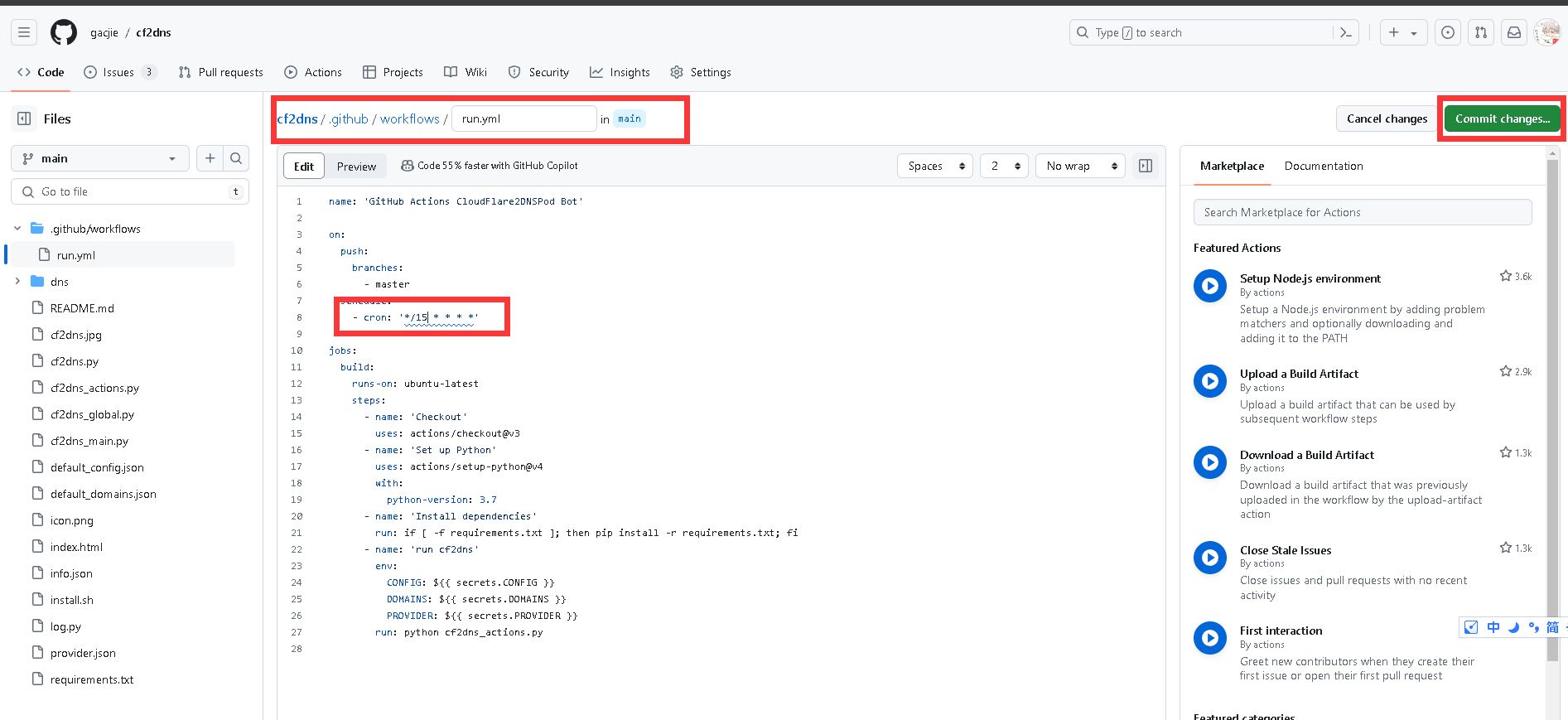The height and width of the screenshot is (720, 1568).
Task: Edit the run.yml filename field
Action: (x=524, y=118)
